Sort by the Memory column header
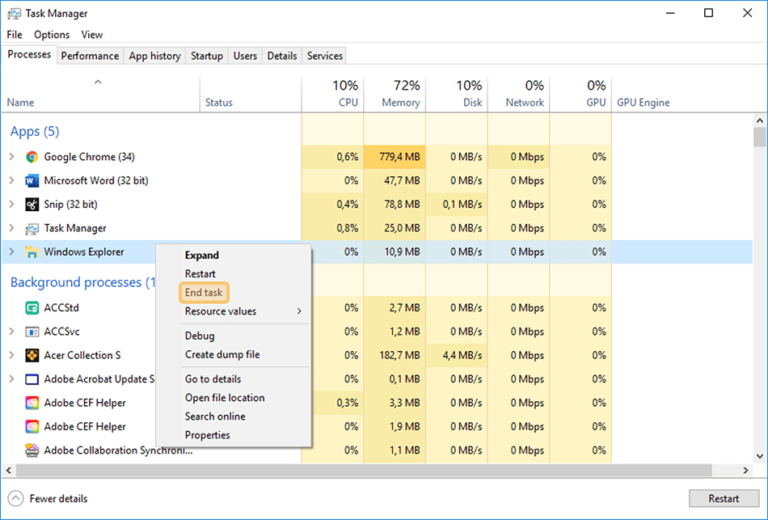 pos(395,95)
